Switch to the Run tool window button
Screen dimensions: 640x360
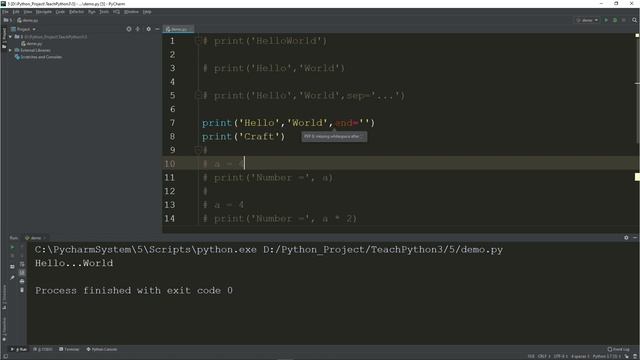19,349
